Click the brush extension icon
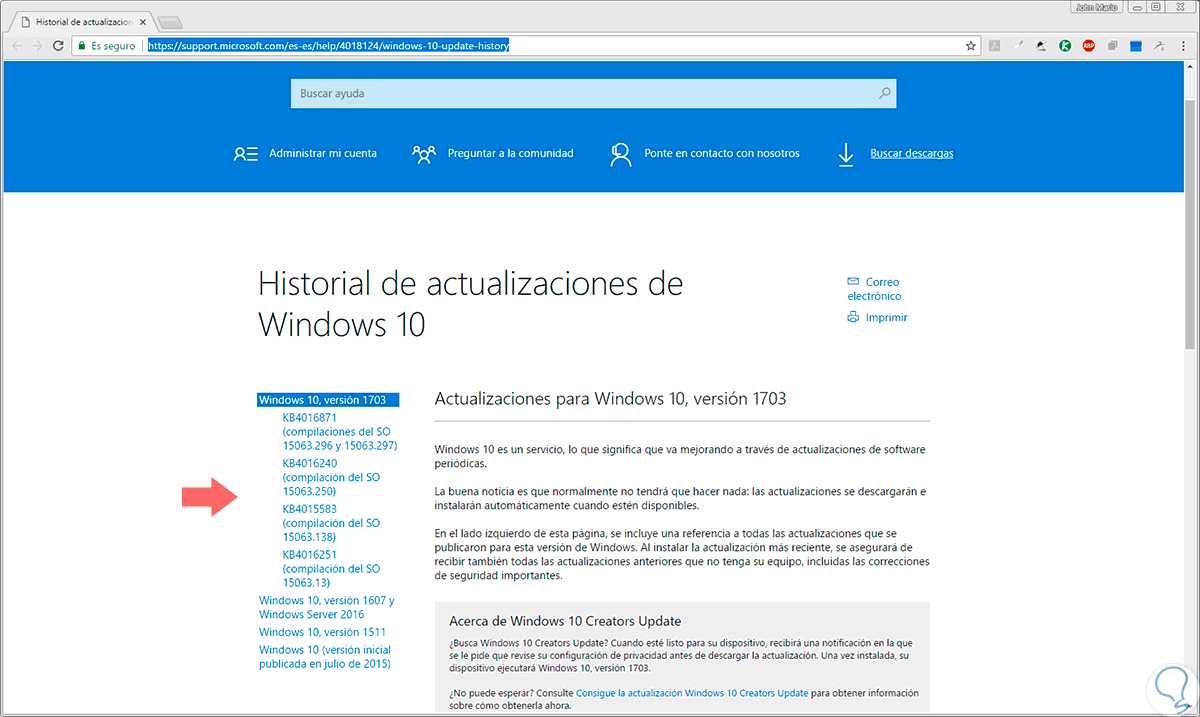1200x717 pixels. click(1019, 46)
